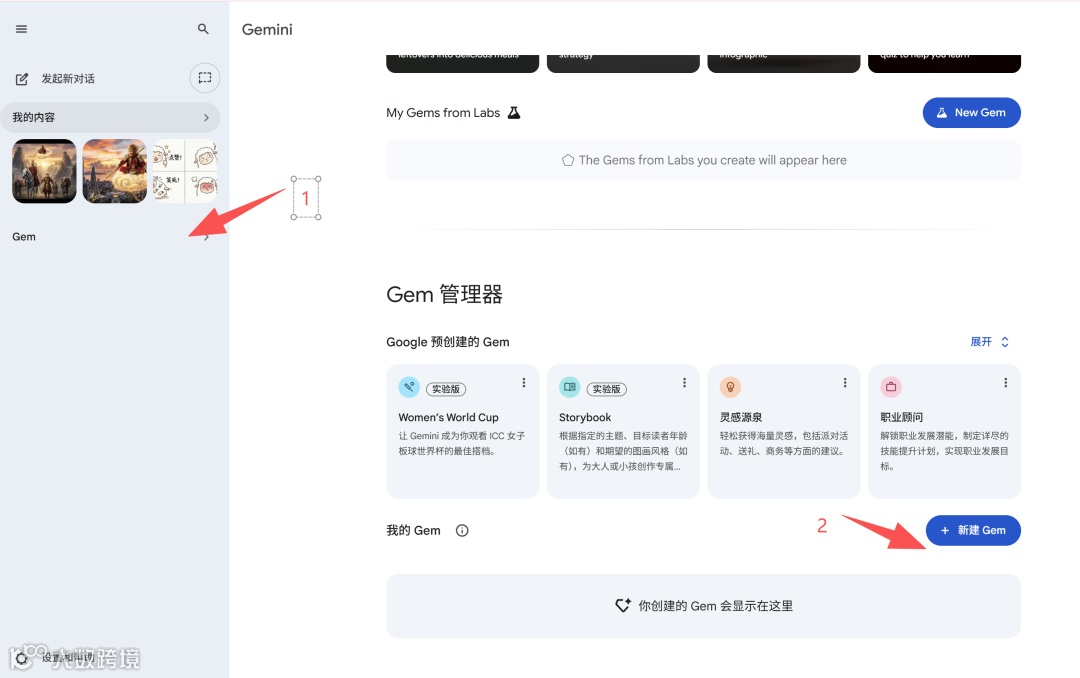
Task: Click the 我的内容 sidebar item
Action: point(110,118)
